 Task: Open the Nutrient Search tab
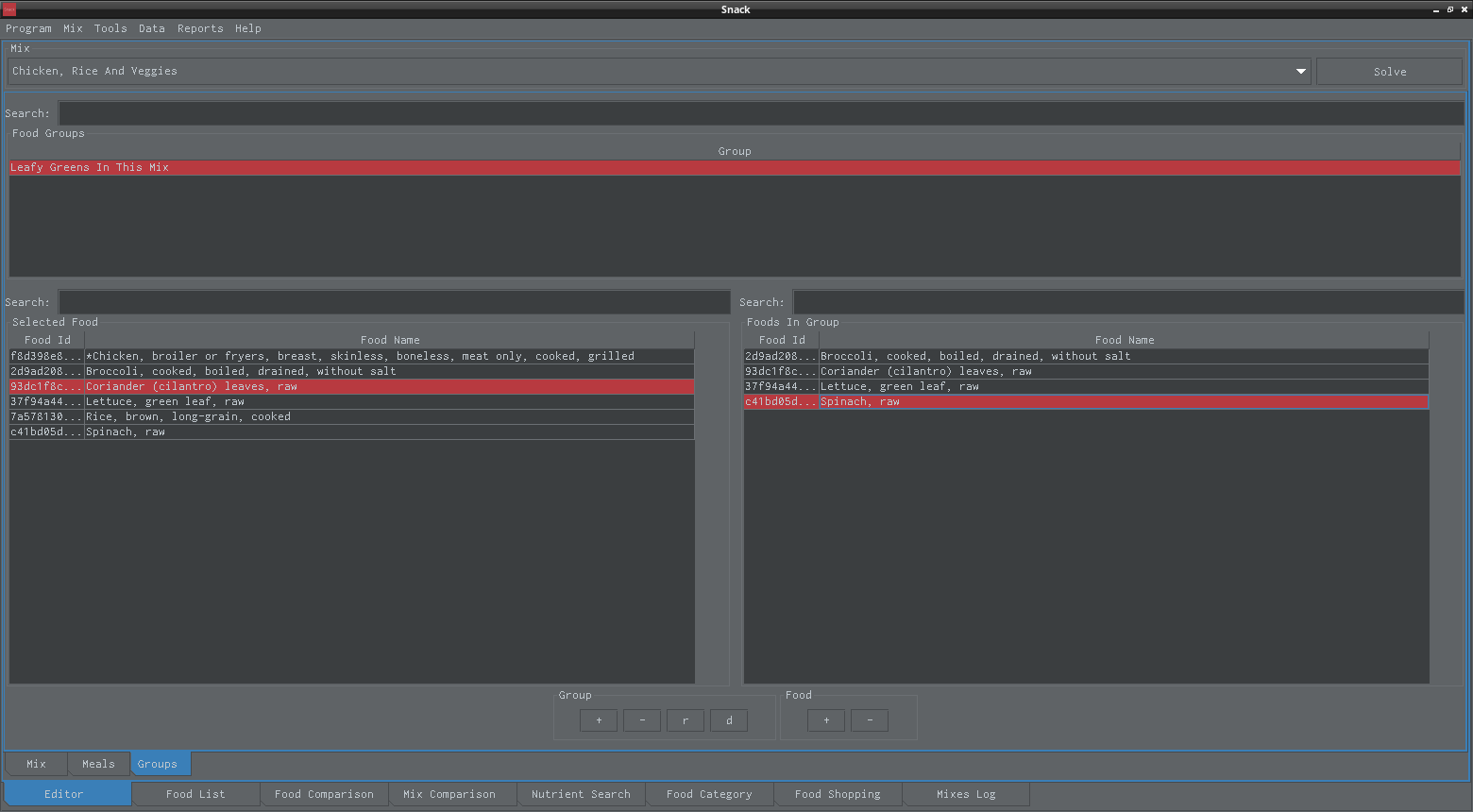[581, 794]
